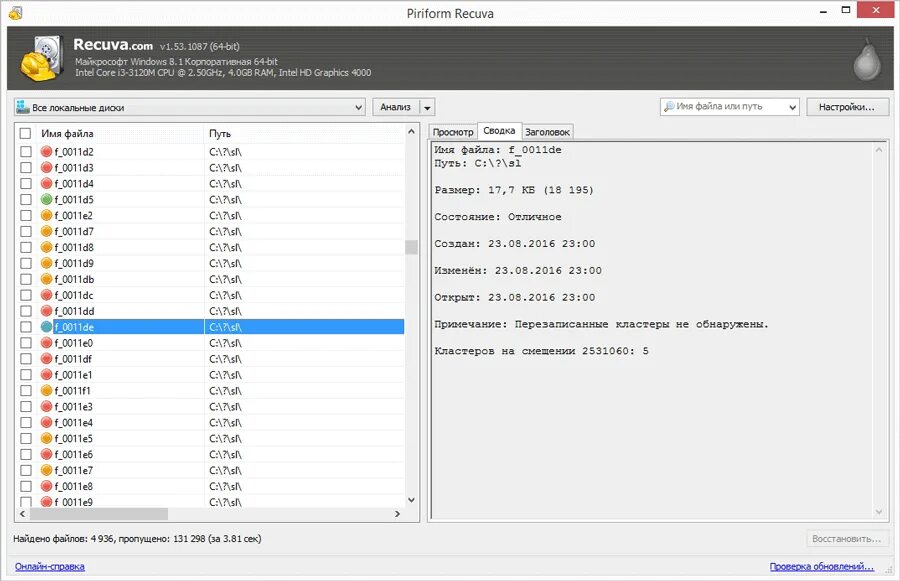Click the file list vertical scrollbar thumb
Screen dimensions: 900x581
point(411,247)
